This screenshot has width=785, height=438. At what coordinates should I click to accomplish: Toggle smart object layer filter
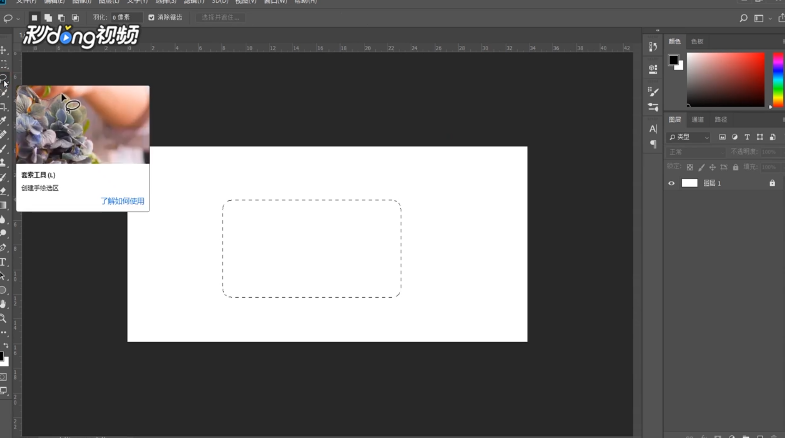pyautogui.click(x=772, y=137)
